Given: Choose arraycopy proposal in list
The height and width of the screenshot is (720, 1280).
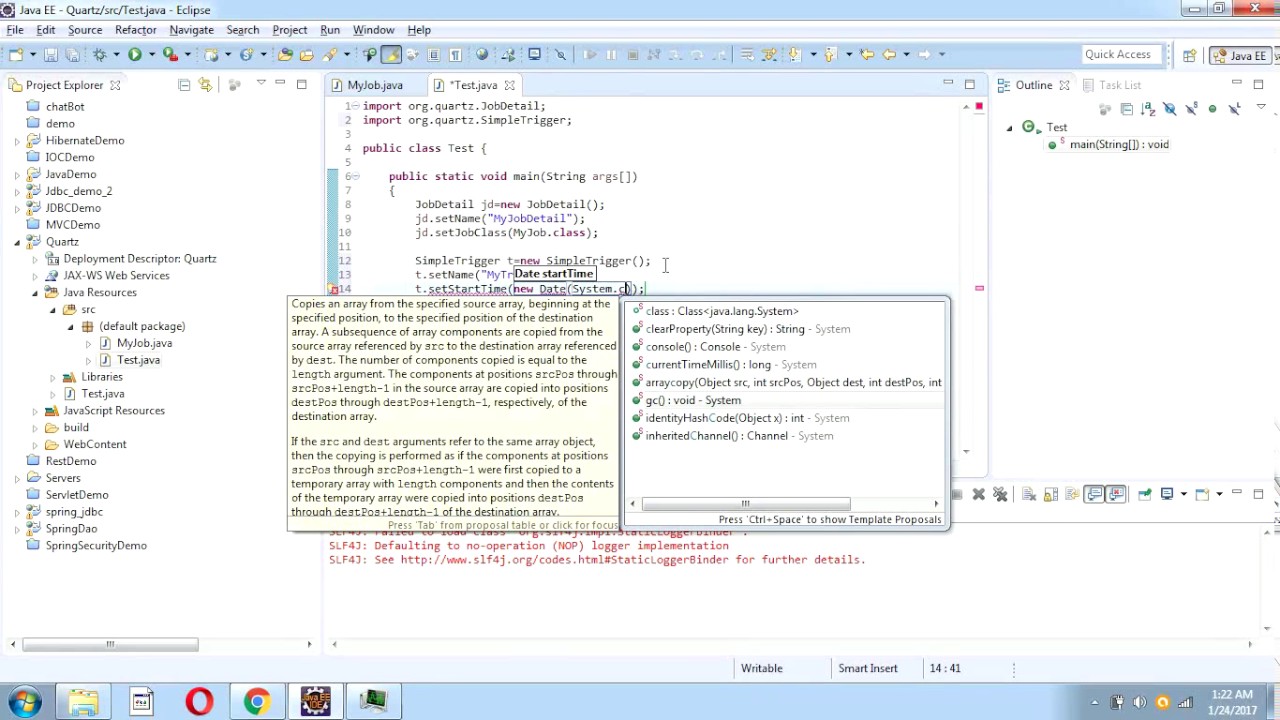Looking at the screenshot, I should pyautogui.click(x=784, y=382).
